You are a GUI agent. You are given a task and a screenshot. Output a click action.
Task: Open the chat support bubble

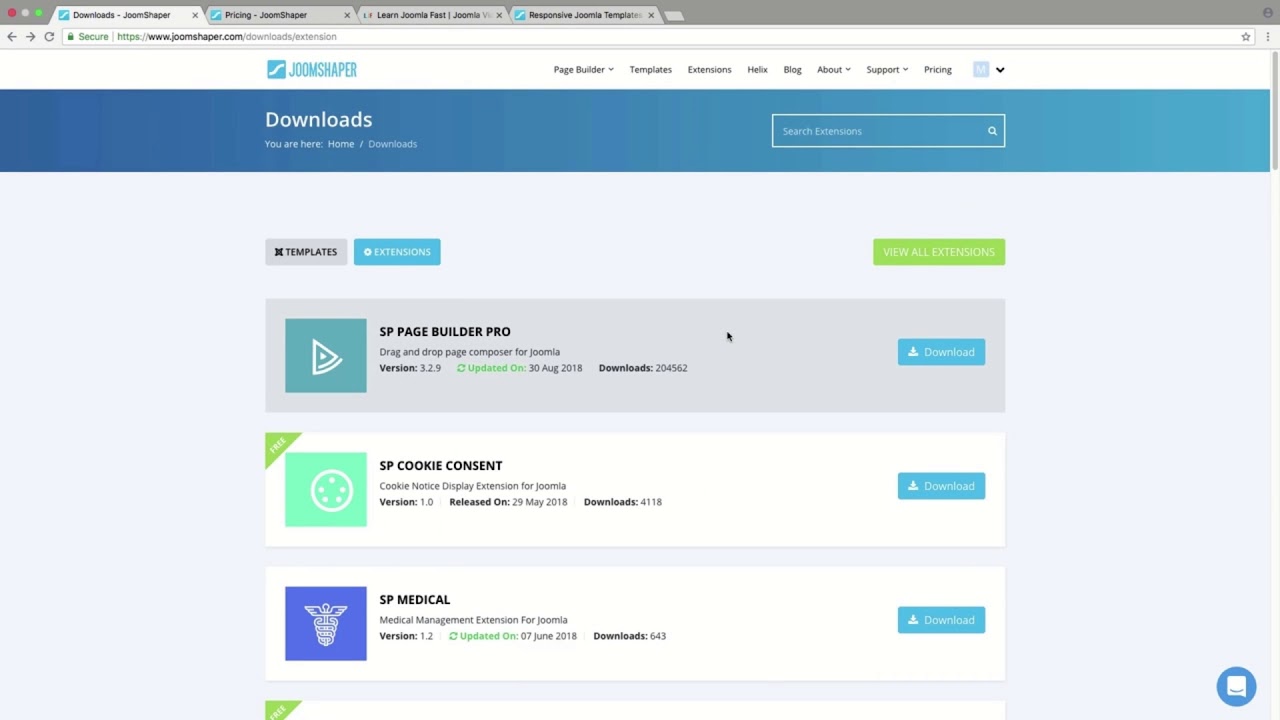pyautogui.click(x=1236, y=687)
